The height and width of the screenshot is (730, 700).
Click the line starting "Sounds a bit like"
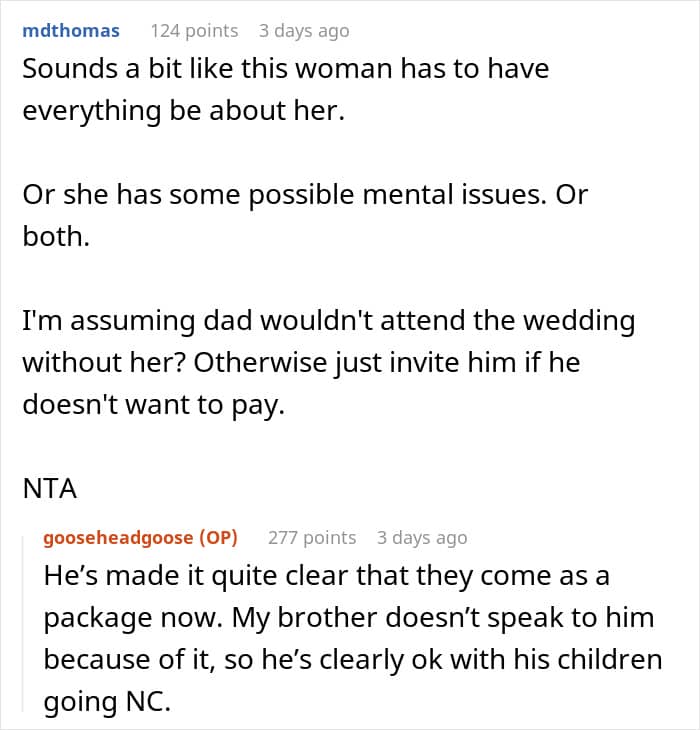click(x=286, y=70)
